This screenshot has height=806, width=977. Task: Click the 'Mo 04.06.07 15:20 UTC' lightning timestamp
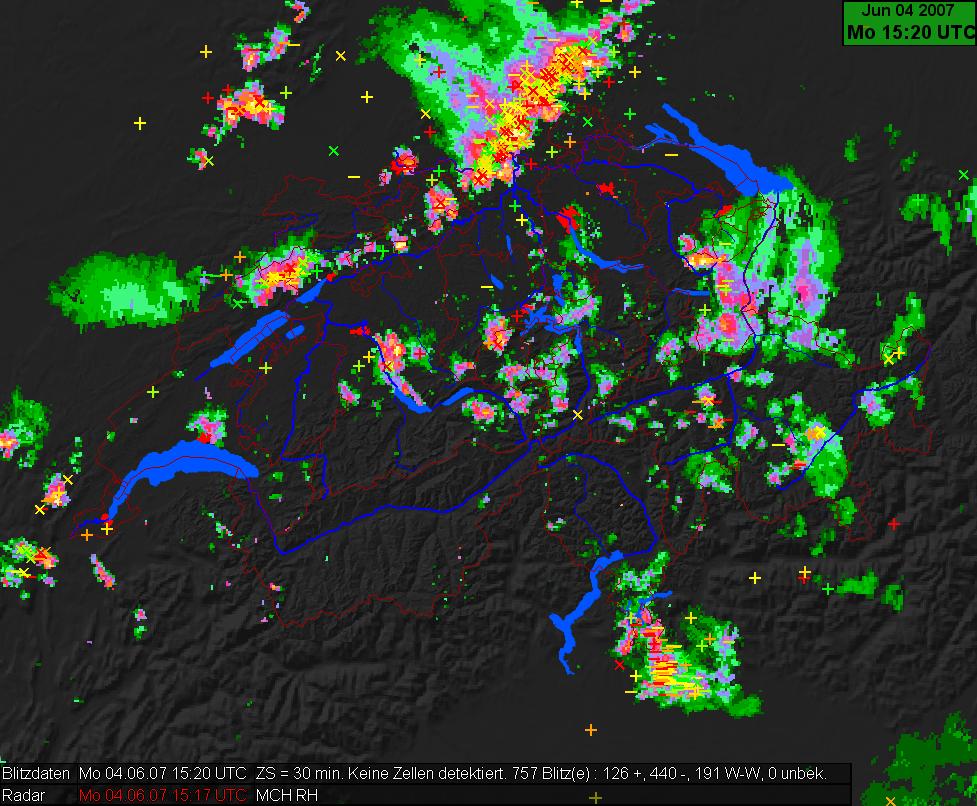(x=163, y=774)
